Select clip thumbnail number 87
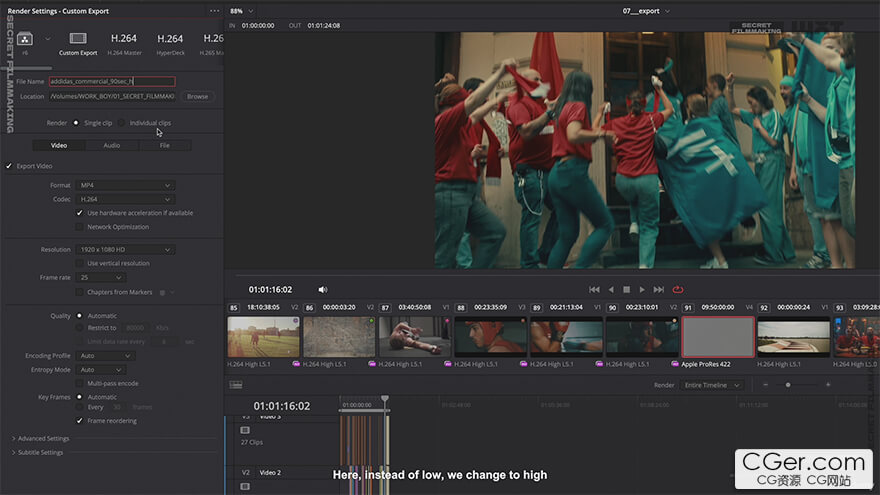This screenshot has height=495, width=880. [415, 337]
